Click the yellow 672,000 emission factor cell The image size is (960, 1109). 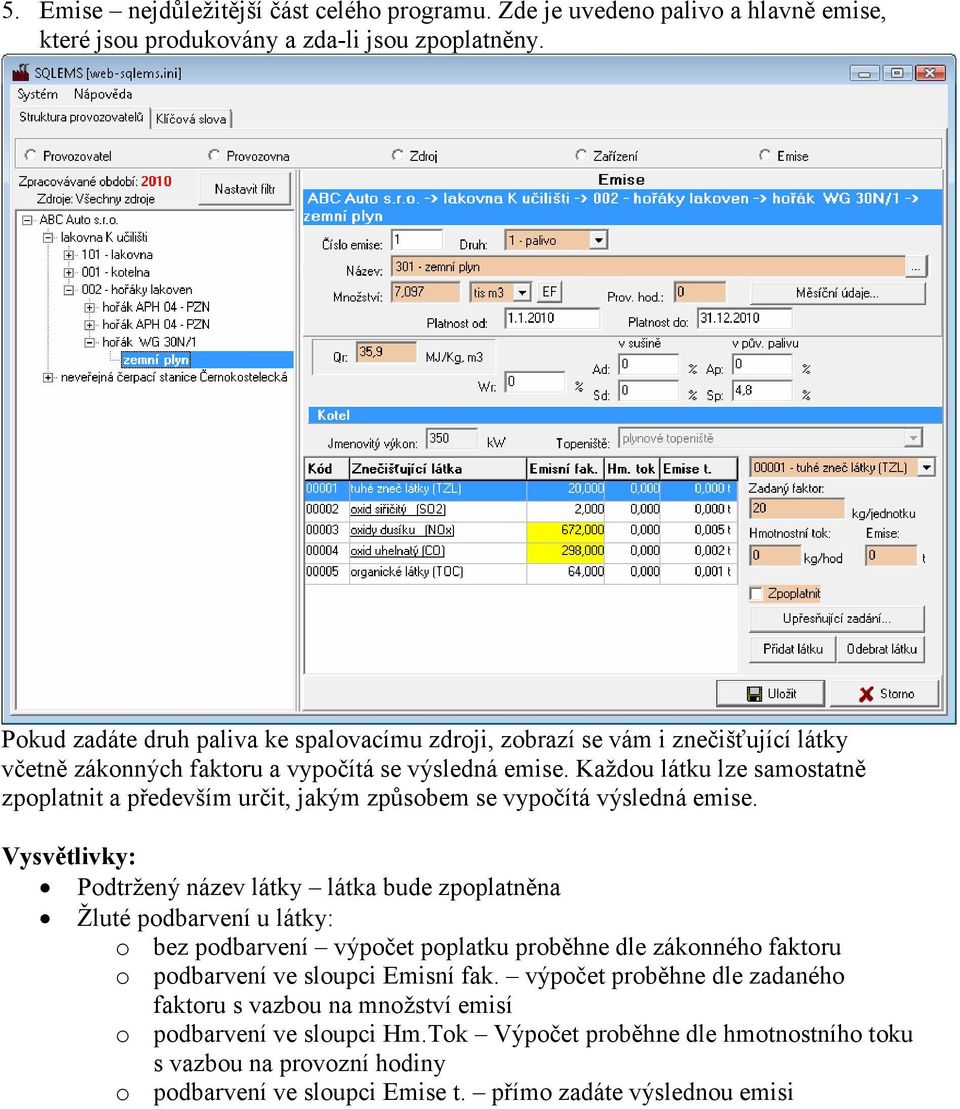click(x=566, y=530)
